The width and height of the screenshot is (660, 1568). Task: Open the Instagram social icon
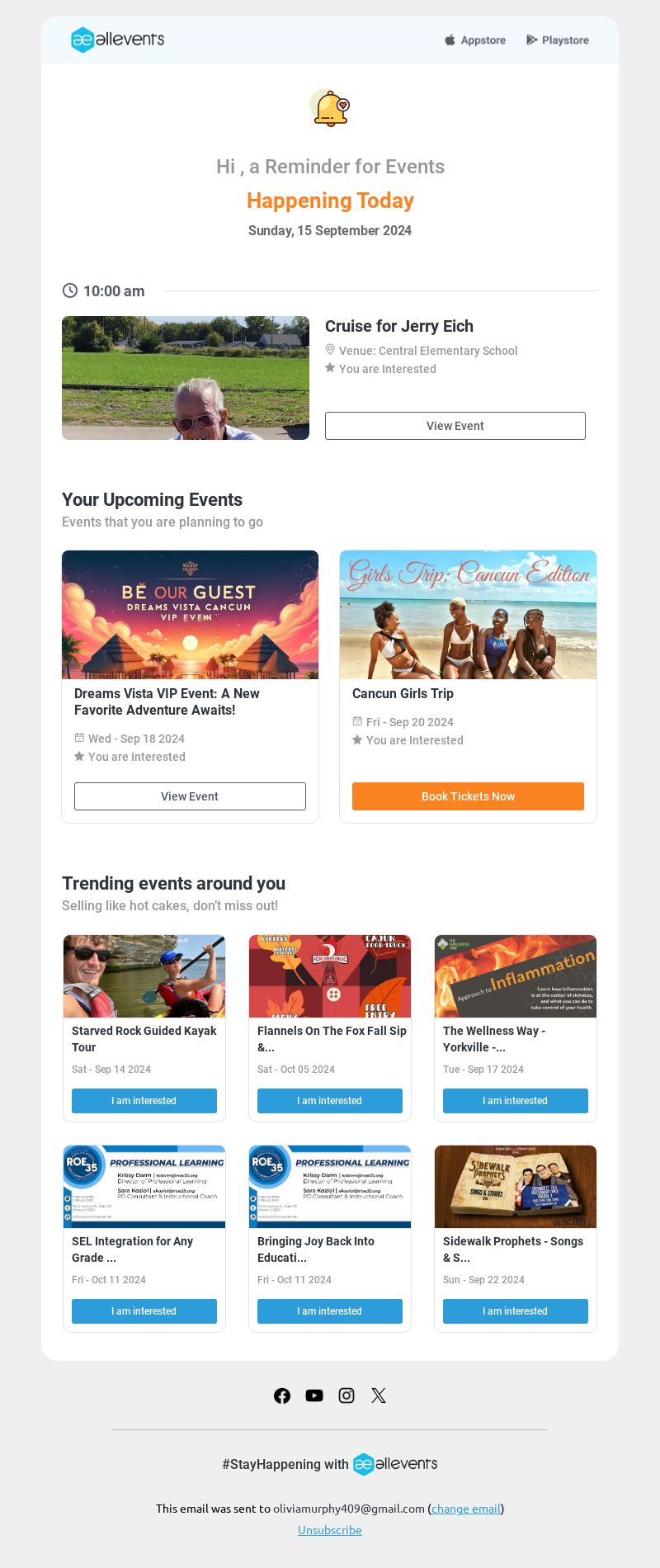tap(346, 1396)
